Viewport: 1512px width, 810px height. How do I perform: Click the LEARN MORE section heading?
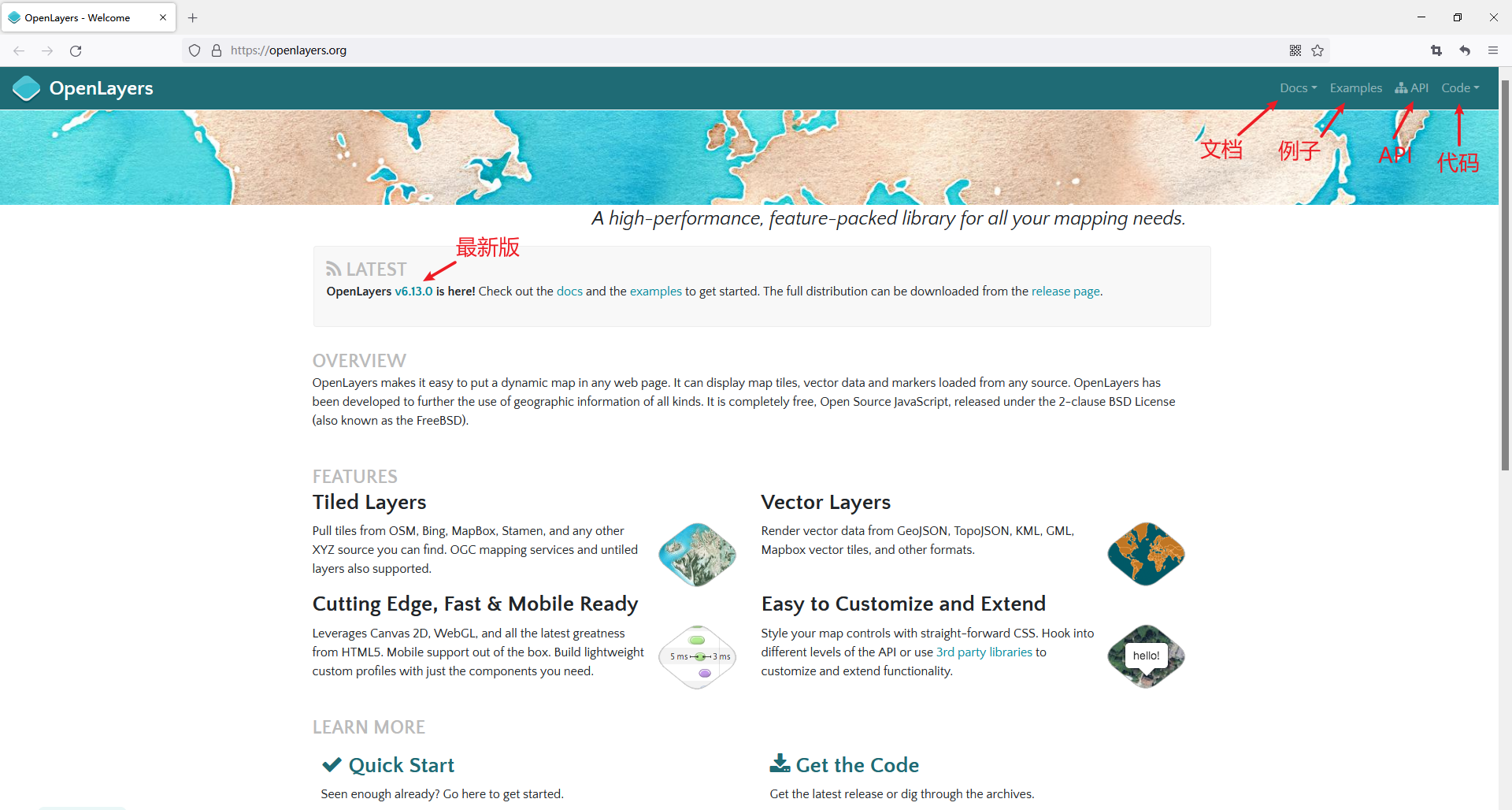tap(369, 727)
